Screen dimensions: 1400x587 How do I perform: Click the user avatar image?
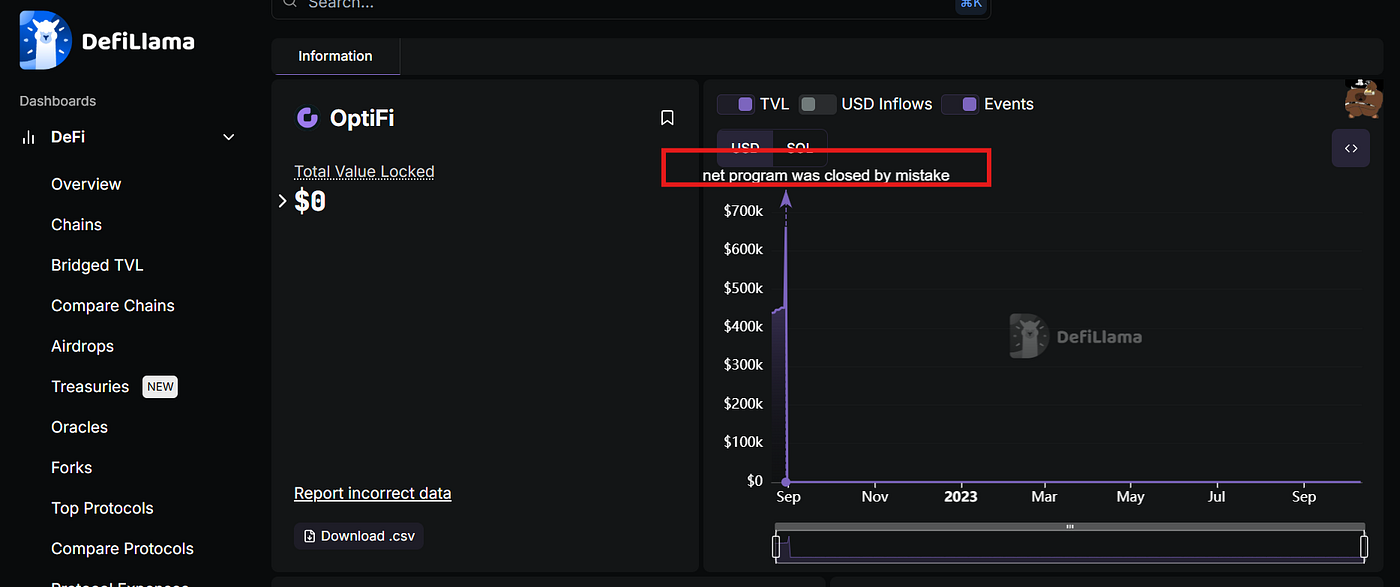[1363, 98]
